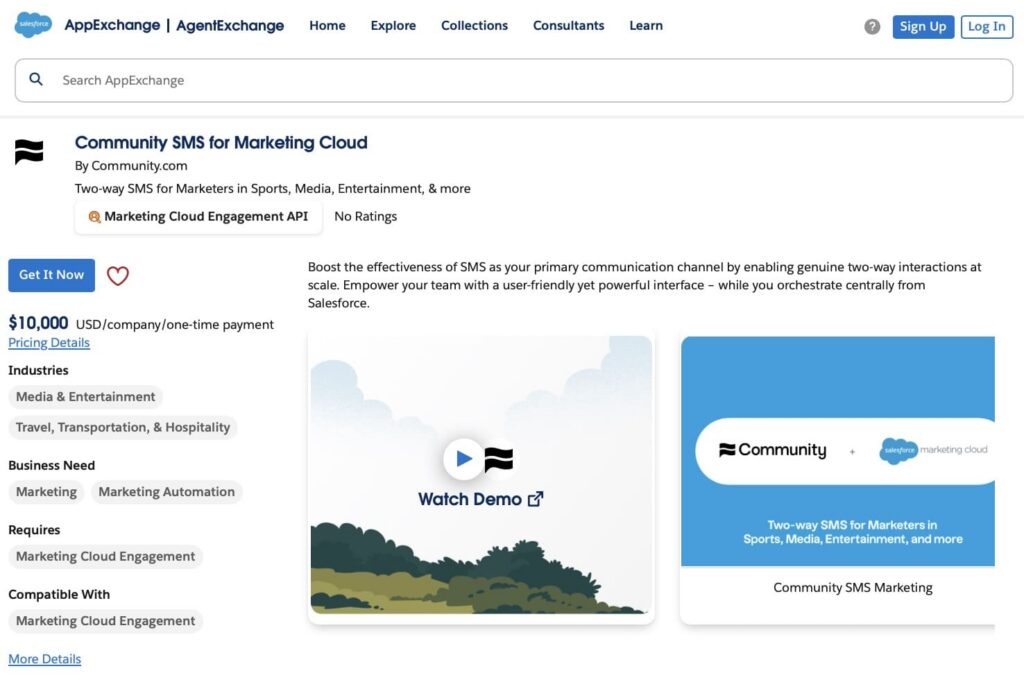1024x680 pixels.
Task: Focus the Search AppExchange field
Action: click(x=514, y=80)
